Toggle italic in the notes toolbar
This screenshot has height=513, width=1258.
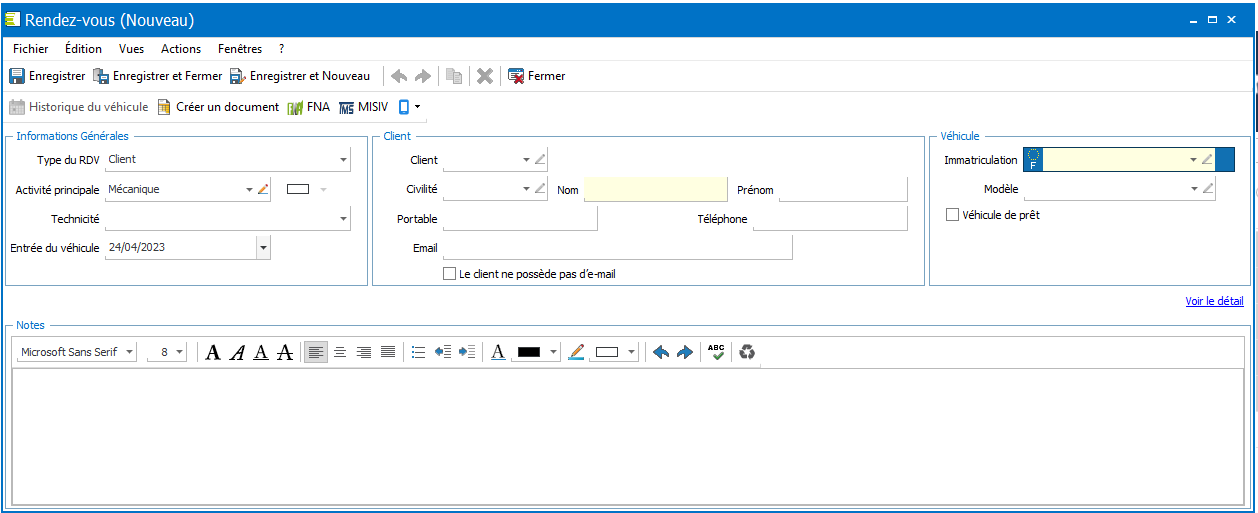(237, 352)
